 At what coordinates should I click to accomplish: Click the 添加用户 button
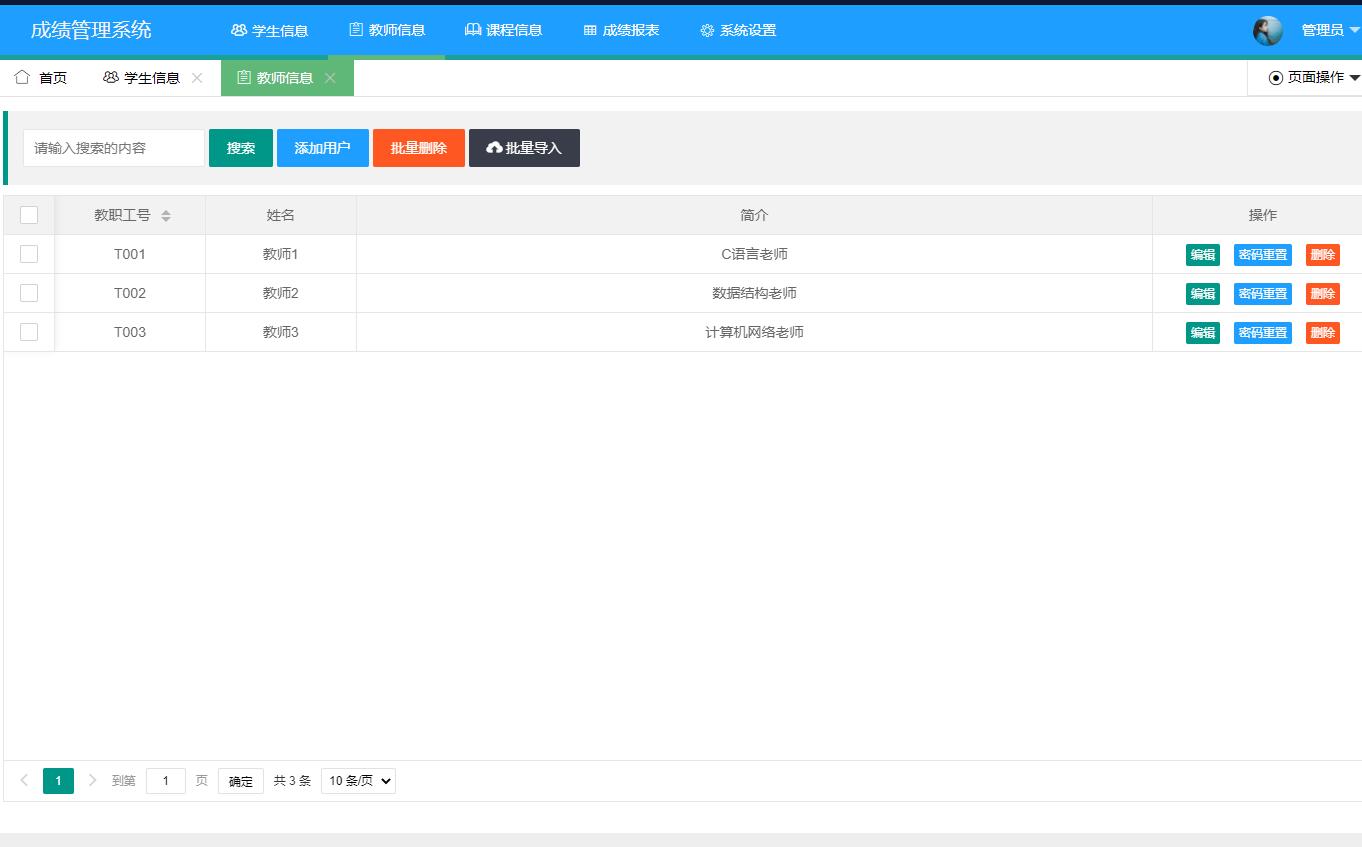[322, 147]
